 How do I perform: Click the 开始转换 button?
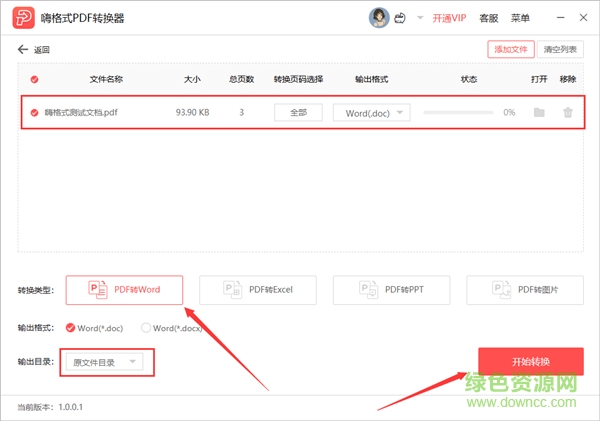(531, 361)
